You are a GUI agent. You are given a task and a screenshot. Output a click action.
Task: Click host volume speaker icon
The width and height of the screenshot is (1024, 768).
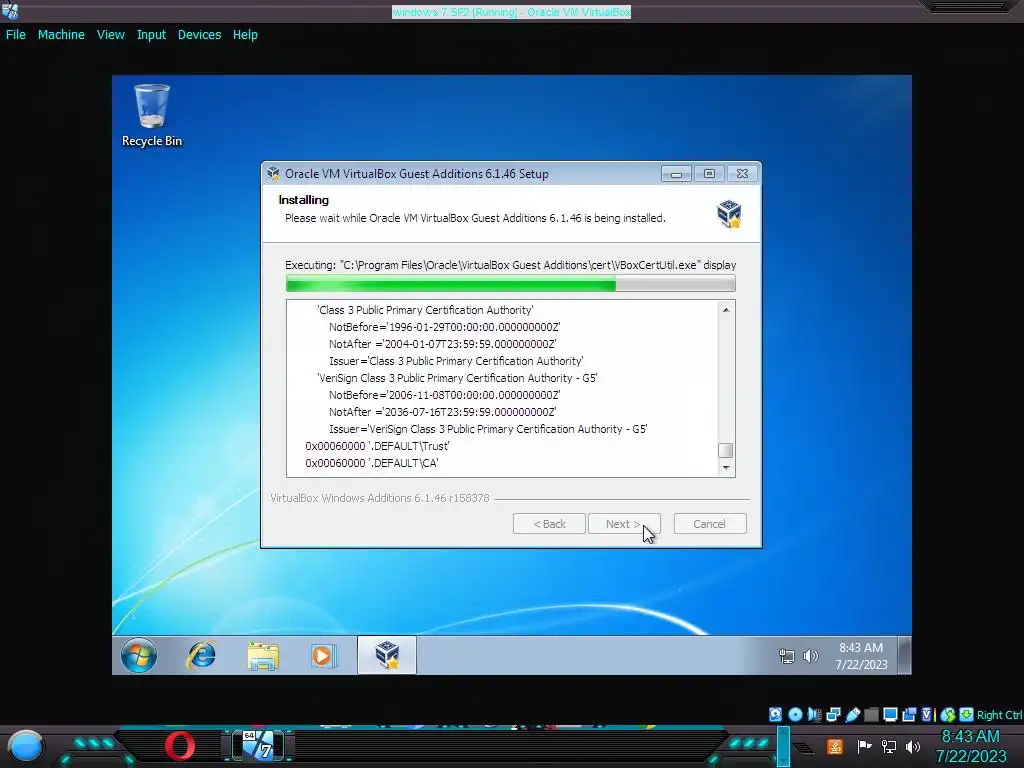point(913,746)
